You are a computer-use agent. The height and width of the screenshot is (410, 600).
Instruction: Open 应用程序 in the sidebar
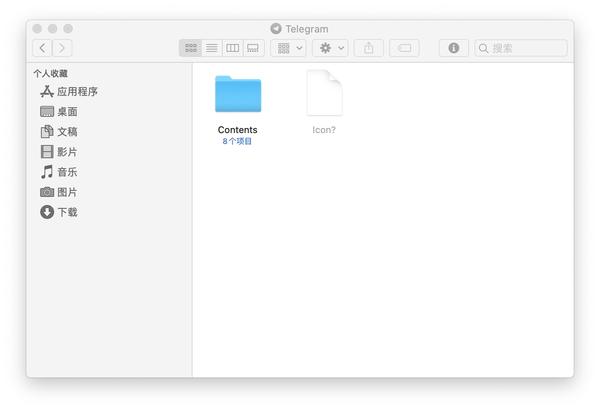(69, 91)
